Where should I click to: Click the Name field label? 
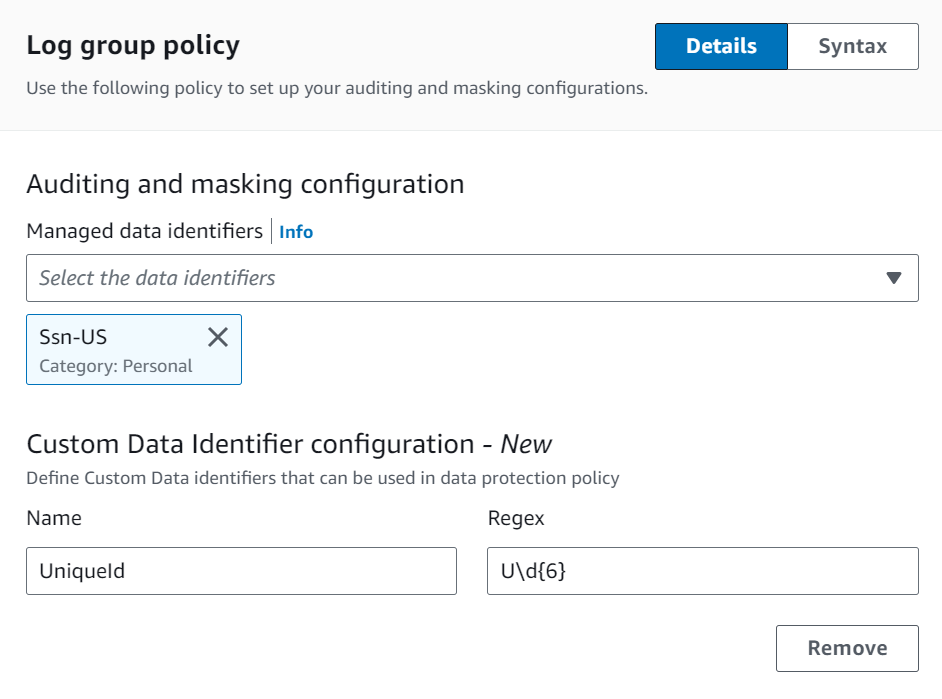[54, 518]
